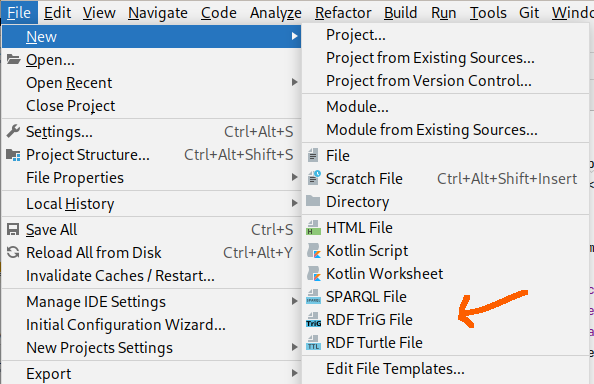Viewport: 594px width, 384px height.
Task: Click the Save All floppy disk icon
Action: tap(13, 229)
